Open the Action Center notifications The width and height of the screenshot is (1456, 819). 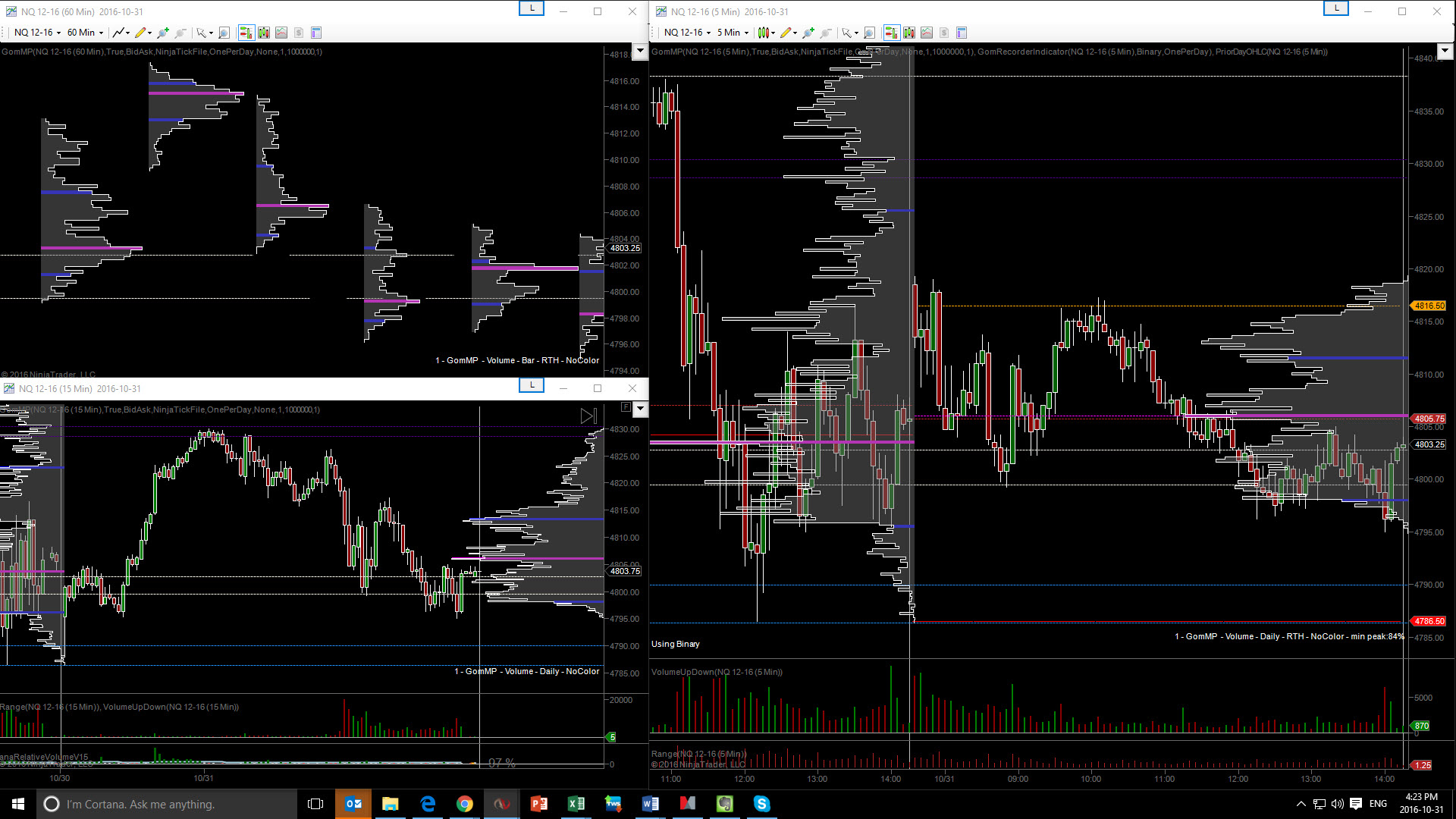coord(1356,804)
